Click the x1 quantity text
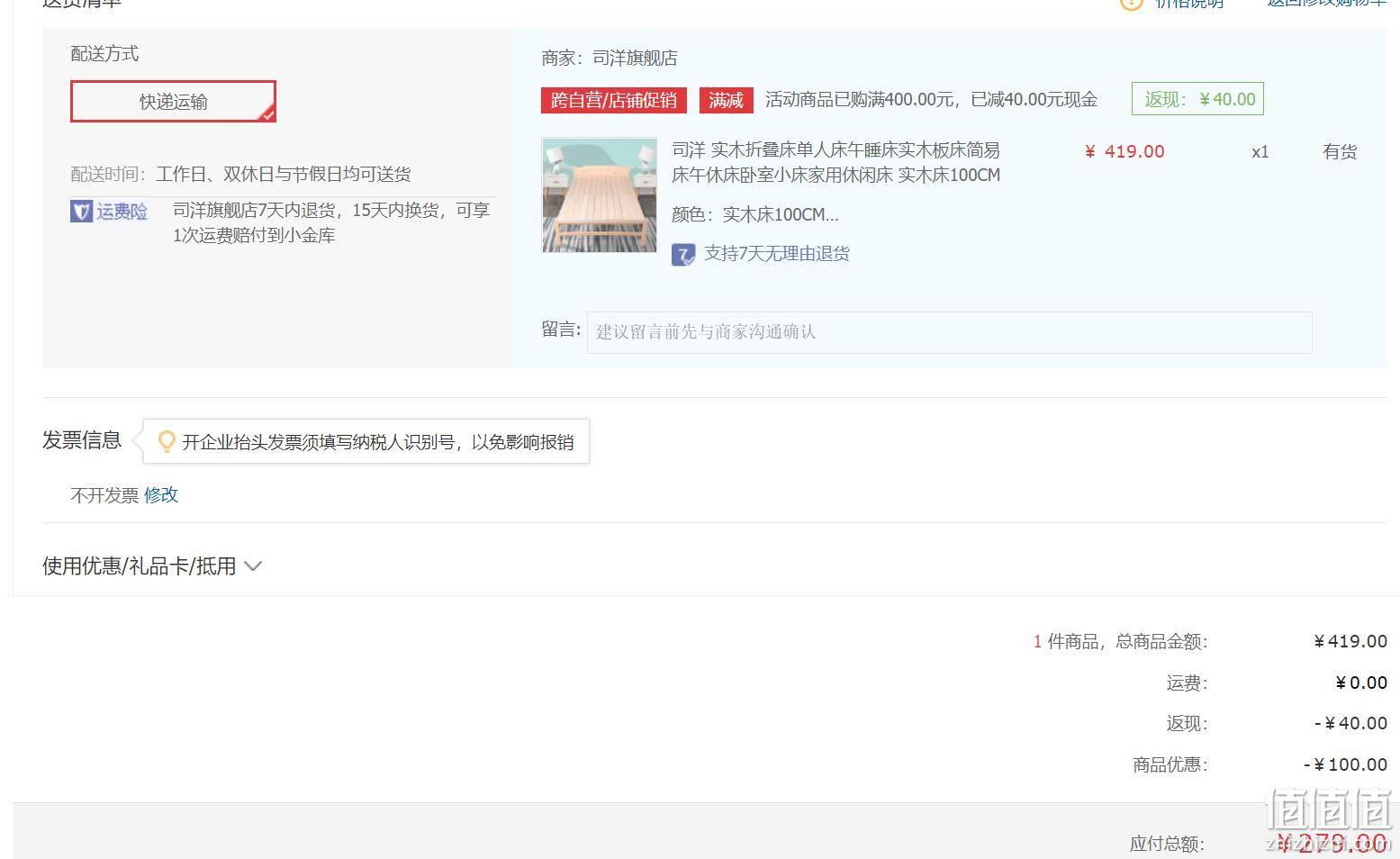Viewport: 1400px width, 859px height. point(1260,152)
